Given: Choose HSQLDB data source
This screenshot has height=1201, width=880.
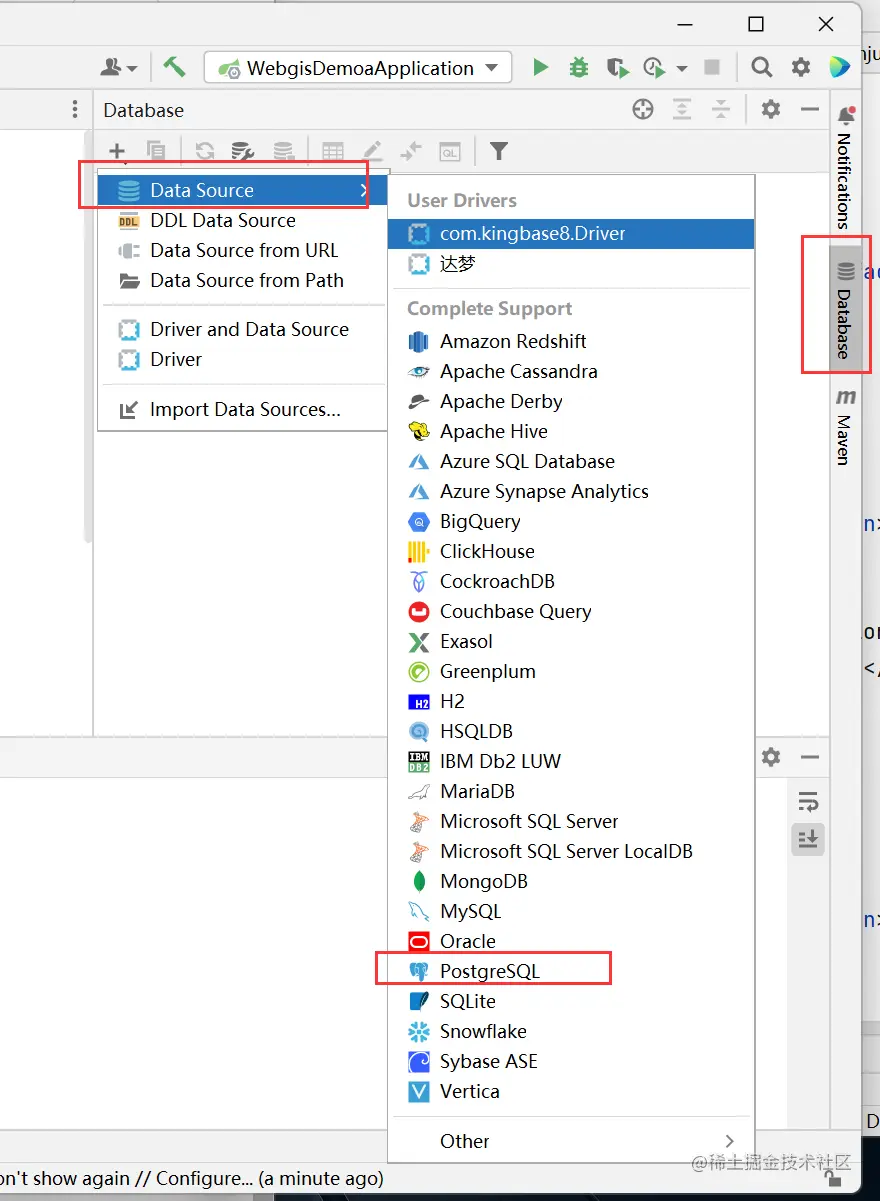Looking at the screenshot, I should [x=571, y=731].
